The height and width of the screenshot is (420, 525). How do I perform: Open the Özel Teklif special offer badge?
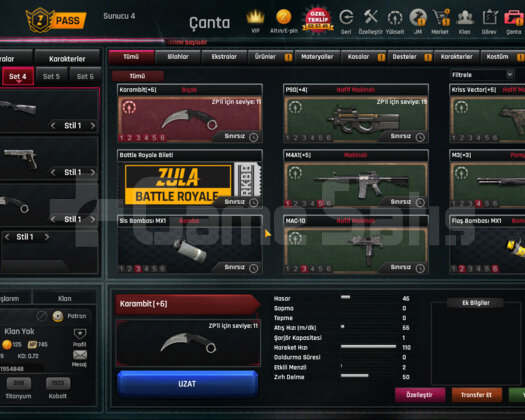pos(318,20)
